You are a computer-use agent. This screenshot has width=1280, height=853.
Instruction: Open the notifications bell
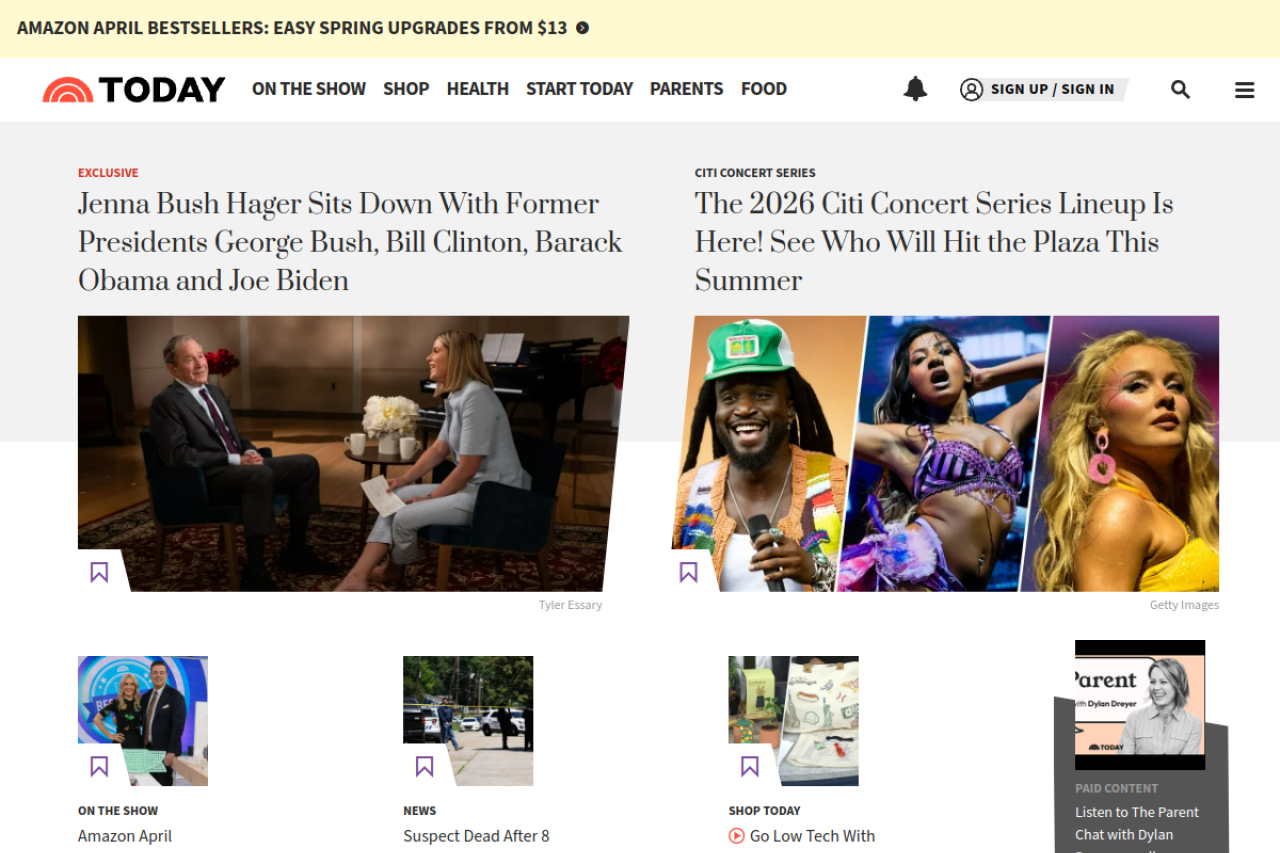click(915, 89)
